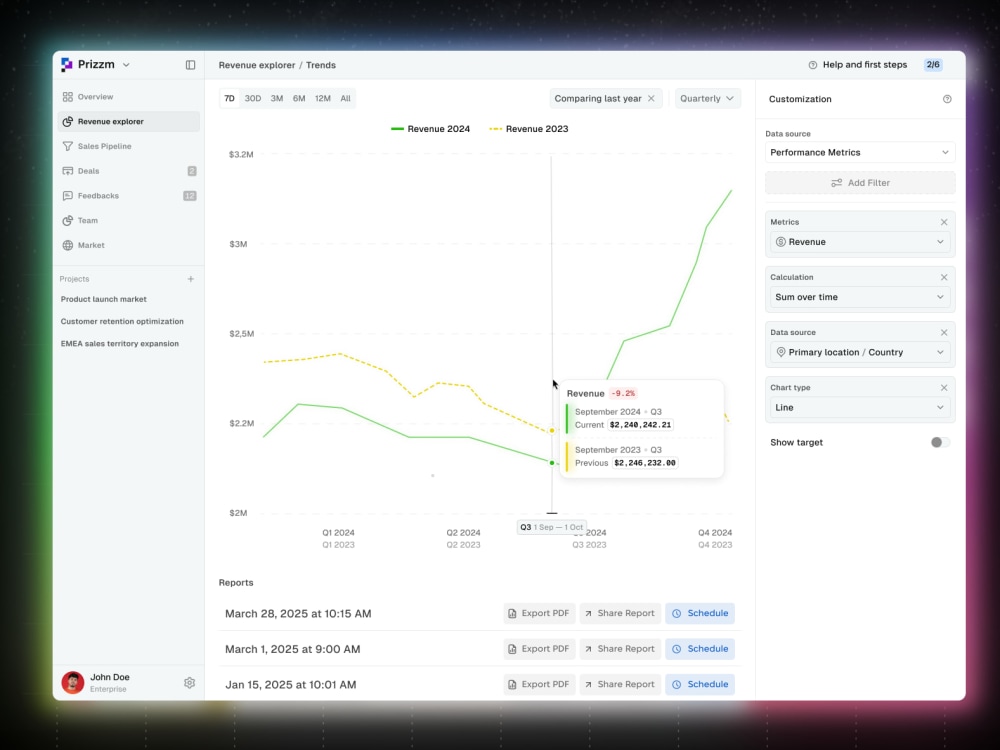This screenshot has height=750, width=1000.
Task: Schedule the March 1, 2025 report
Action: click(700, 649)
